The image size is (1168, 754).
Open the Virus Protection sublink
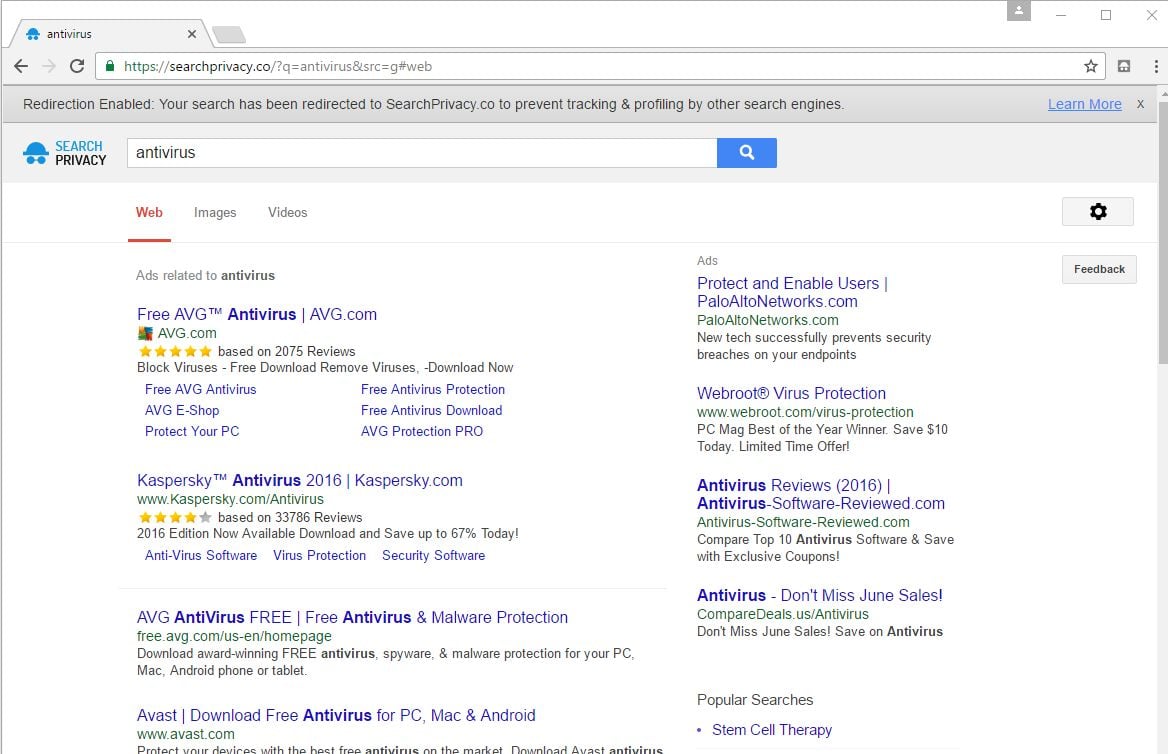coord(320,555)
